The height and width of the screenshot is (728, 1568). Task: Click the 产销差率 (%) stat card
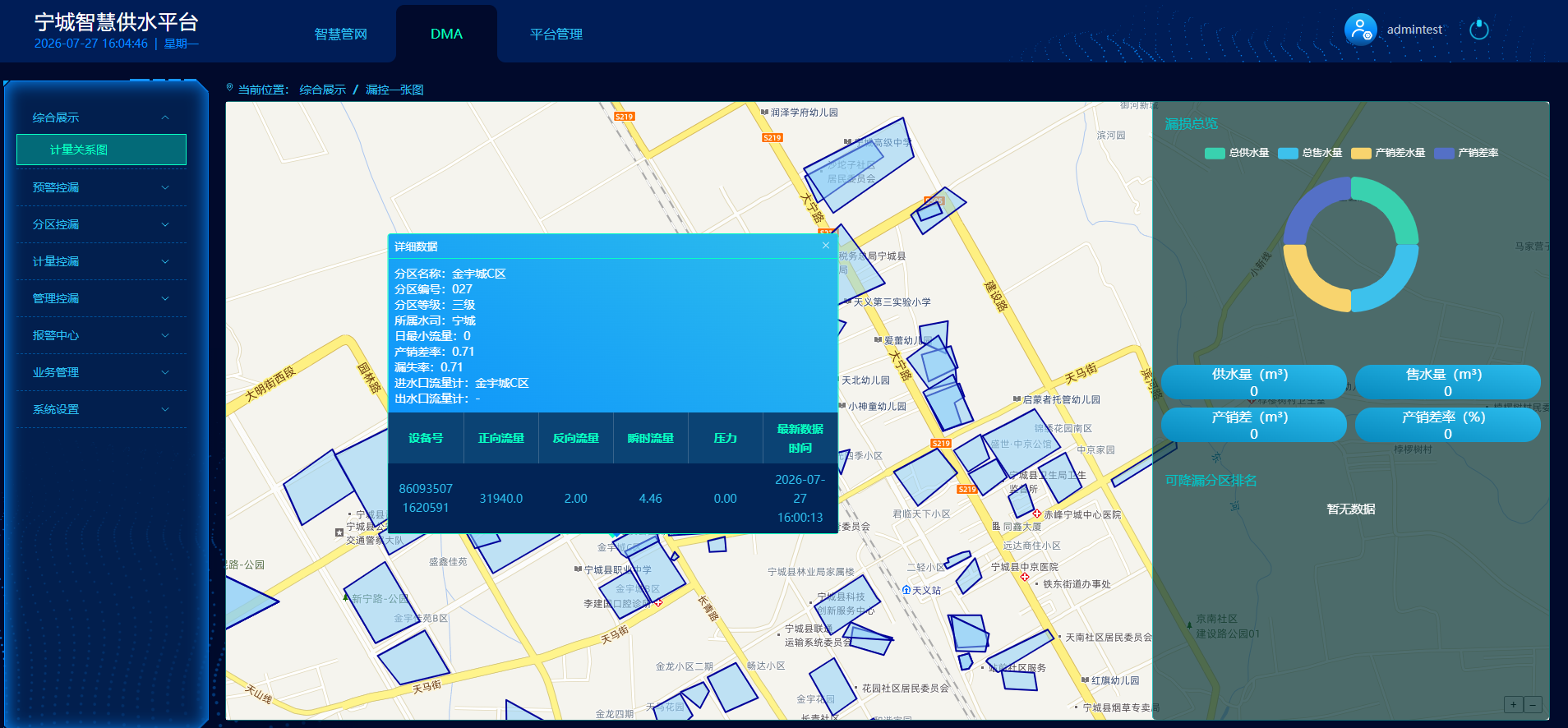[x=1447, y=425]
